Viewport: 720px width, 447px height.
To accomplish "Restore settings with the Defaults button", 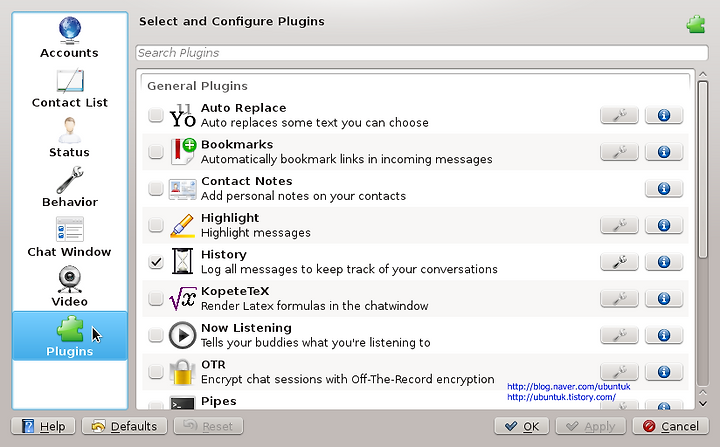I will click(x=124, y=426).
